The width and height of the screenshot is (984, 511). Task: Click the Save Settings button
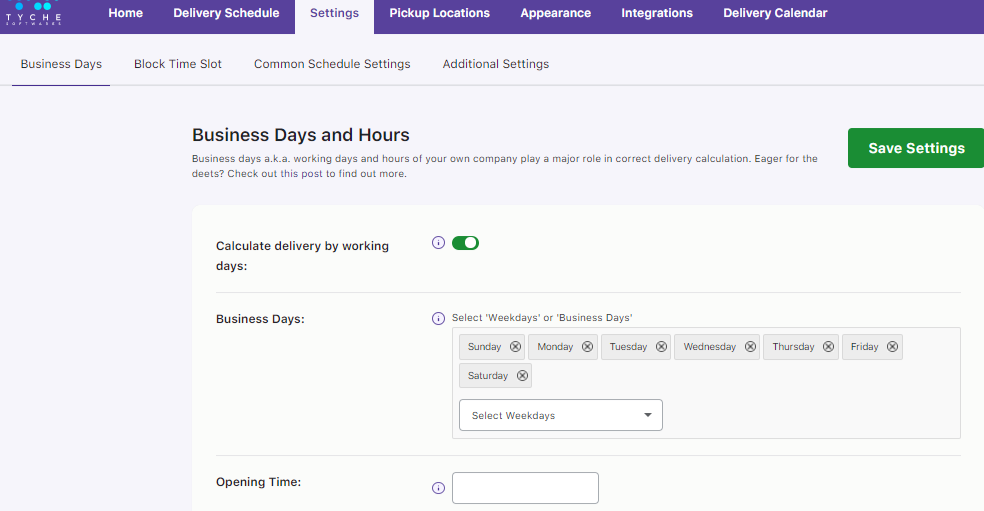(x=916, y=148)
